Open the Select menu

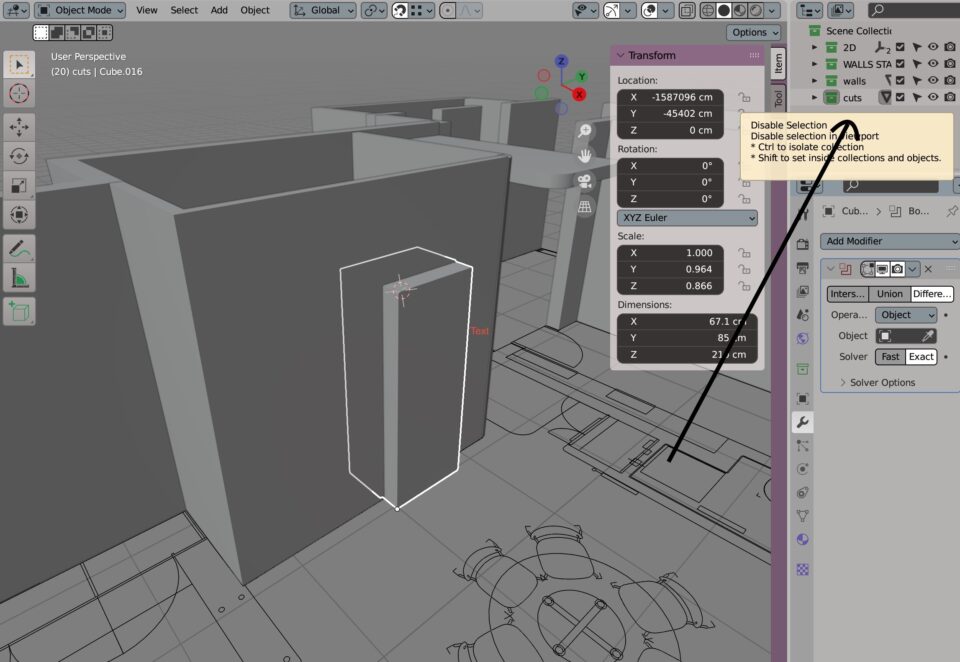pyautogui.click(x=184, y=10)
